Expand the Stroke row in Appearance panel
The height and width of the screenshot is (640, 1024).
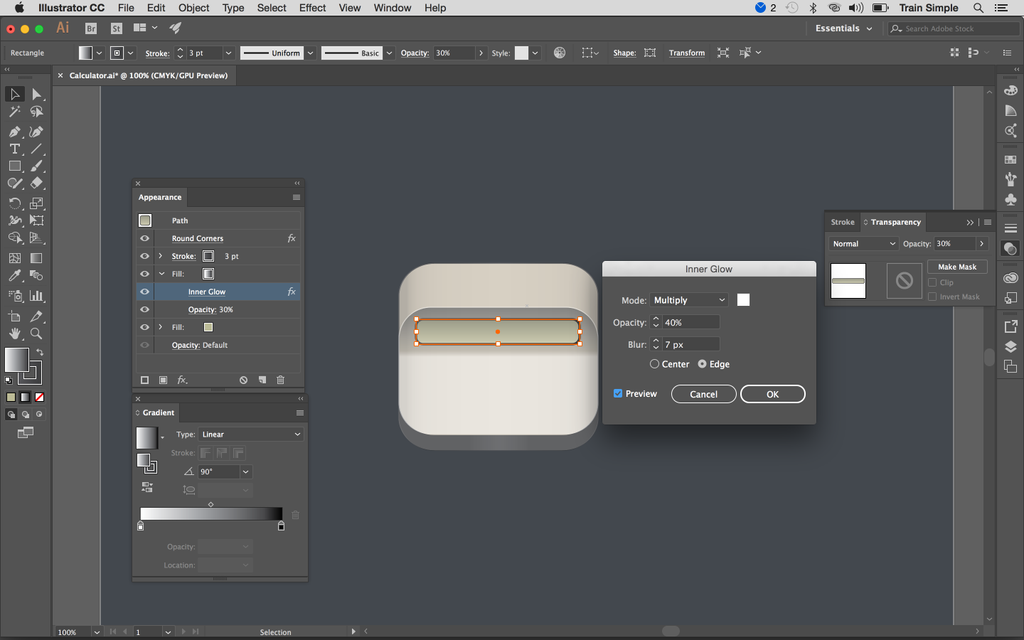coord(161,256)
